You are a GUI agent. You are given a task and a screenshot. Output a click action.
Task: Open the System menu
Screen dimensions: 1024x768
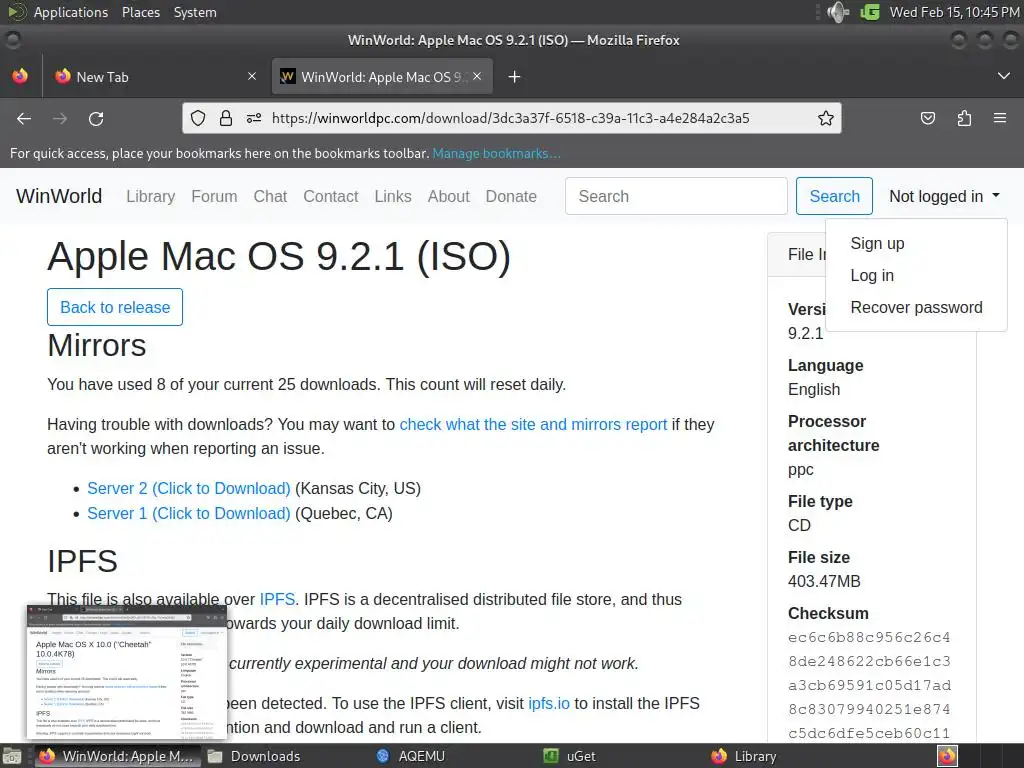tap(195, 12)
